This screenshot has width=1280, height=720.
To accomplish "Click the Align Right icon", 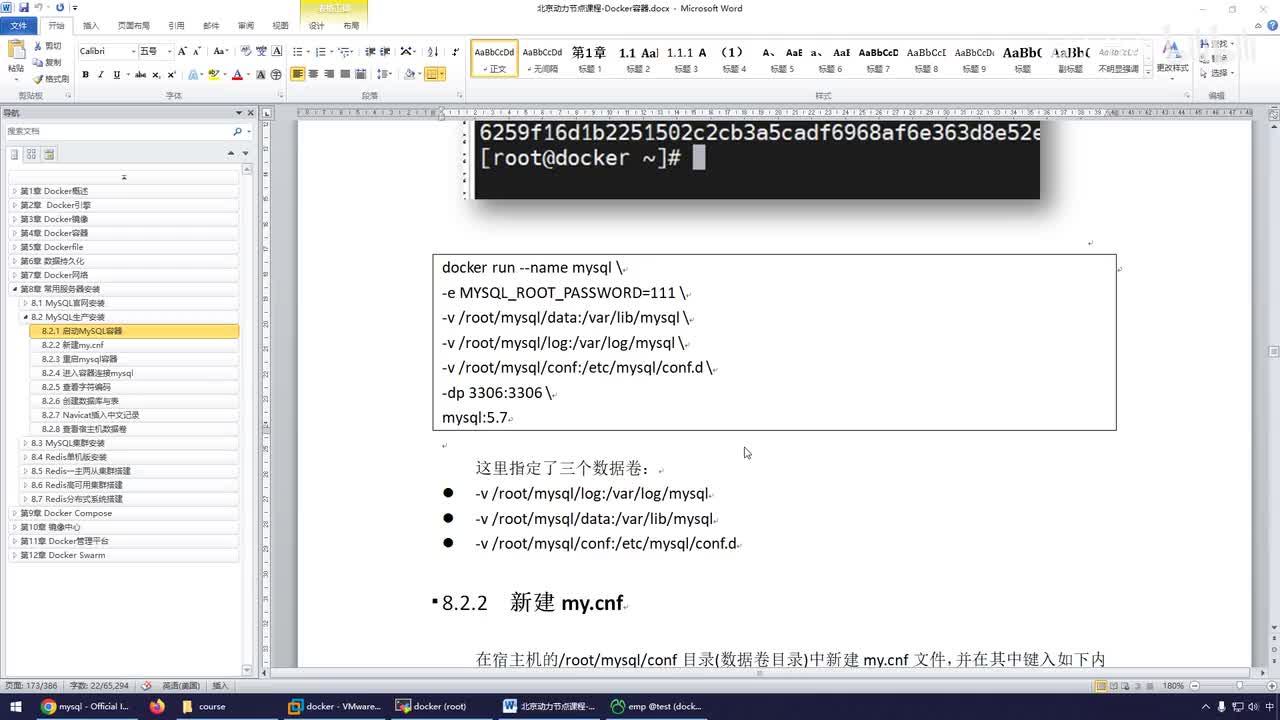I will point(329,74).
